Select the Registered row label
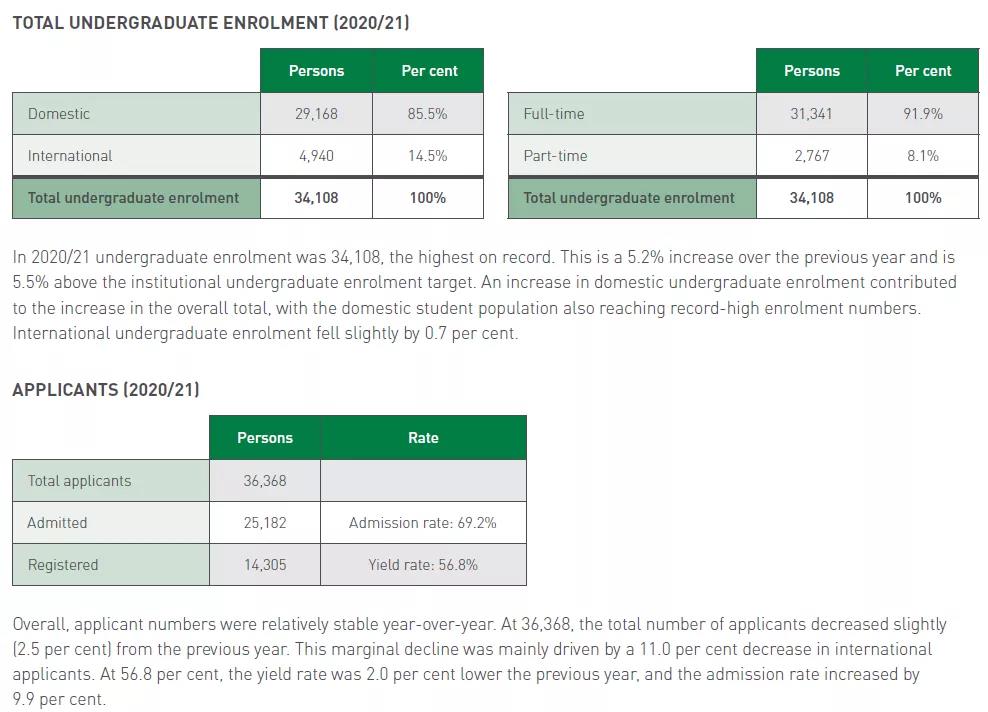The image size is (988, 712). [x=111, y=565]
